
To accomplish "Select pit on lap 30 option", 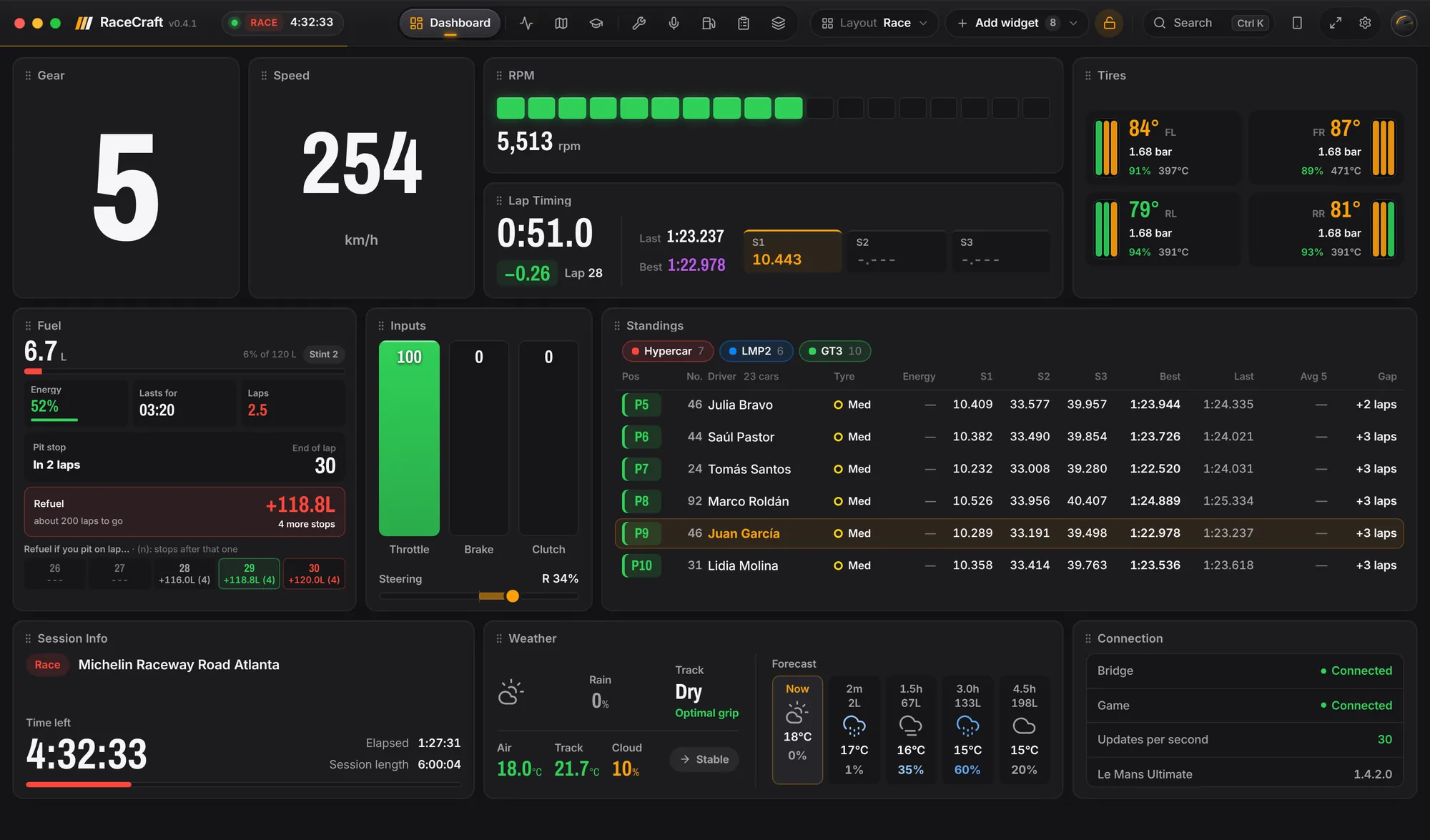I will [314, 573].
